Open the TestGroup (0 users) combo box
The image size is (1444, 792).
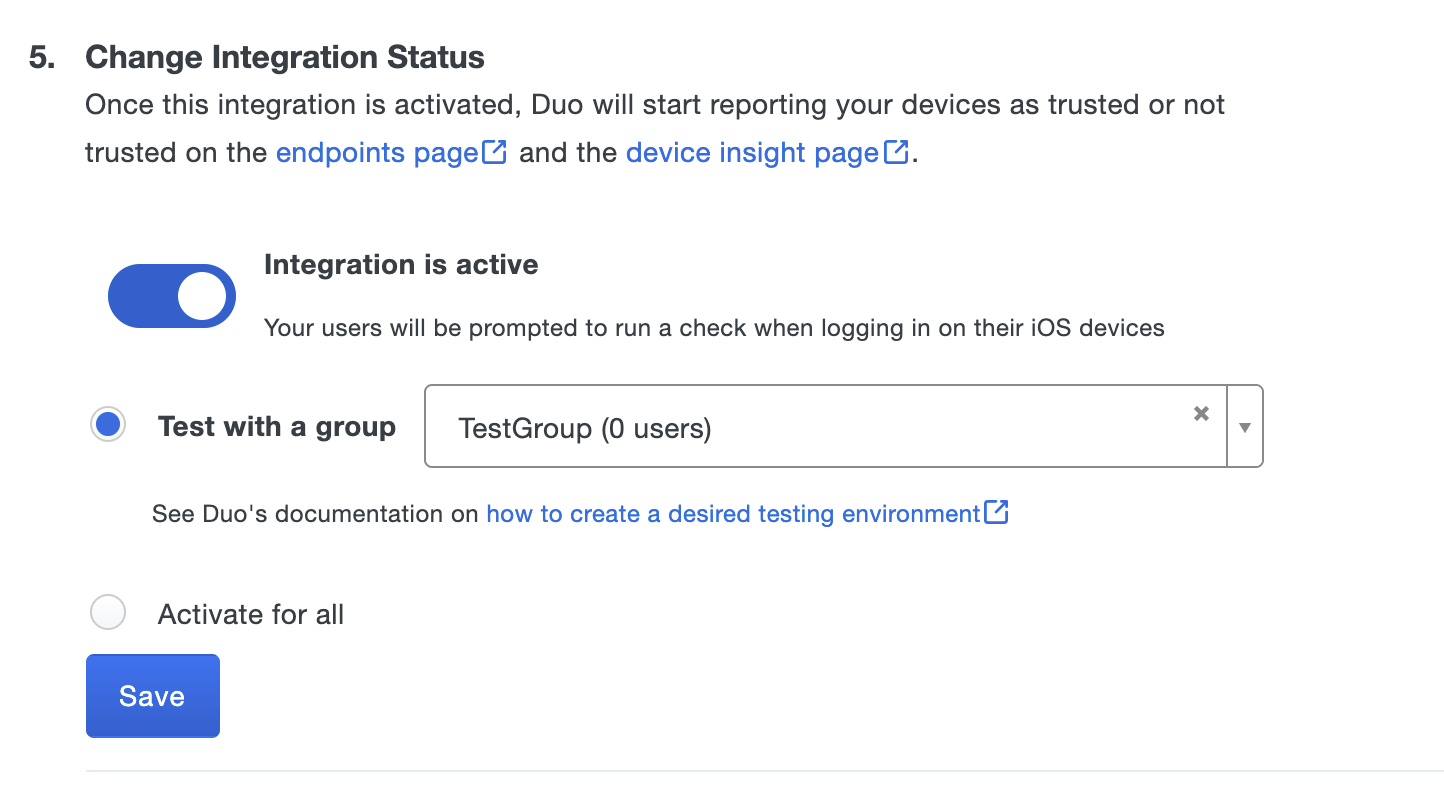[800, 428]
